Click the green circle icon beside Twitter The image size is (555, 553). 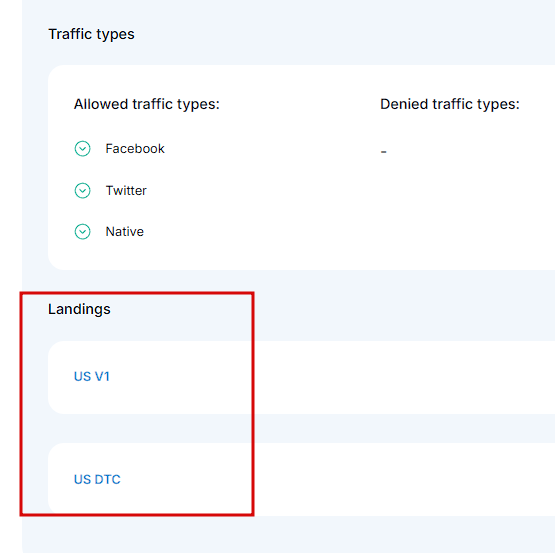click(x=82, y=191)
